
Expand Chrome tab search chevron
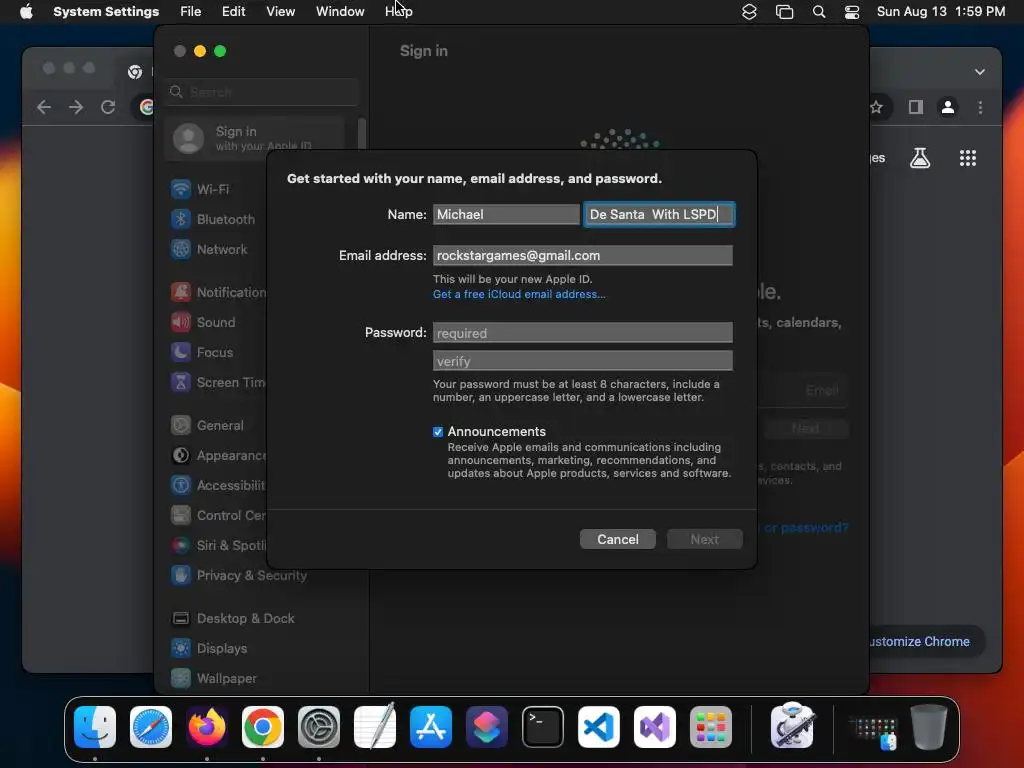(980, 72)
